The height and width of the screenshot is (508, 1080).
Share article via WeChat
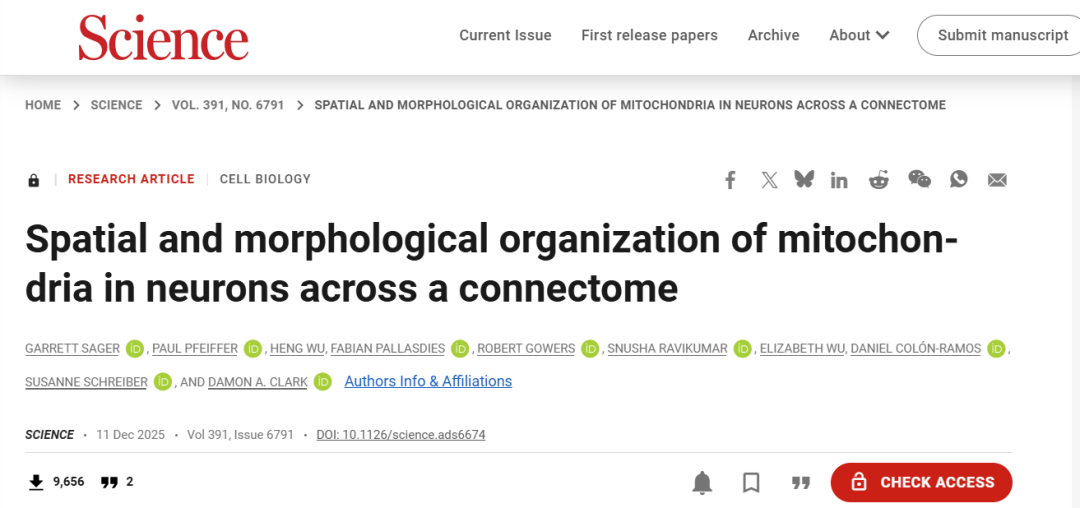pos(919,180)
